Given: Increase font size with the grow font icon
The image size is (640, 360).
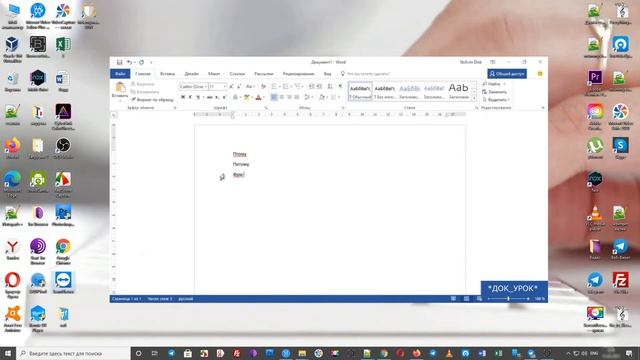Looking at the screenshot, I should 231,87.
